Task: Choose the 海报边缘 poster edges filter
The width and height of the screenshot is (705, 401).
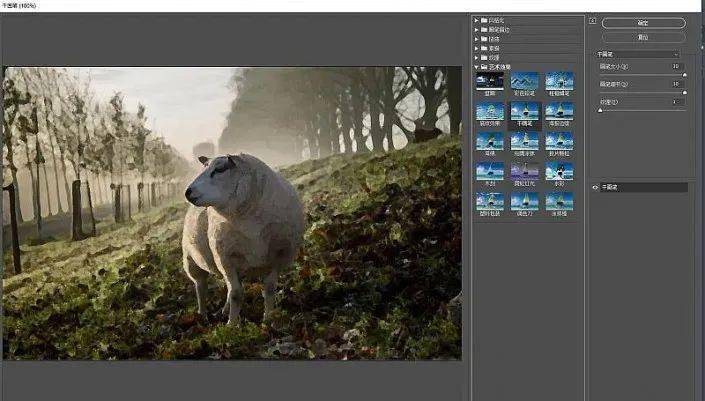Action: (559, 114)
